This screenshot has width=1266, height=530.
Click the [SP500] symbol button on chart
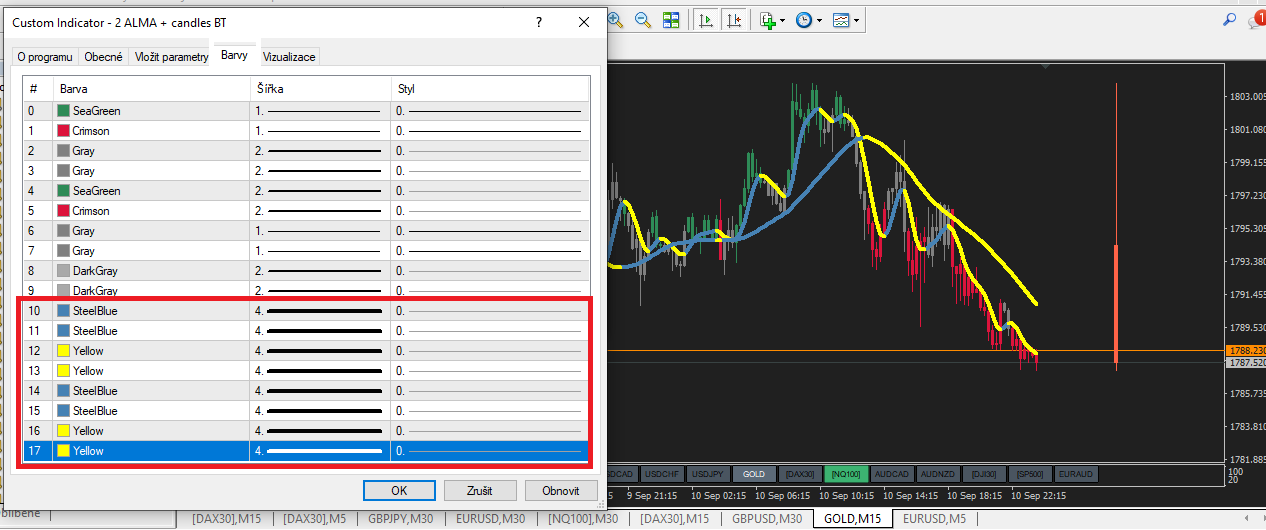(1030, 473)
